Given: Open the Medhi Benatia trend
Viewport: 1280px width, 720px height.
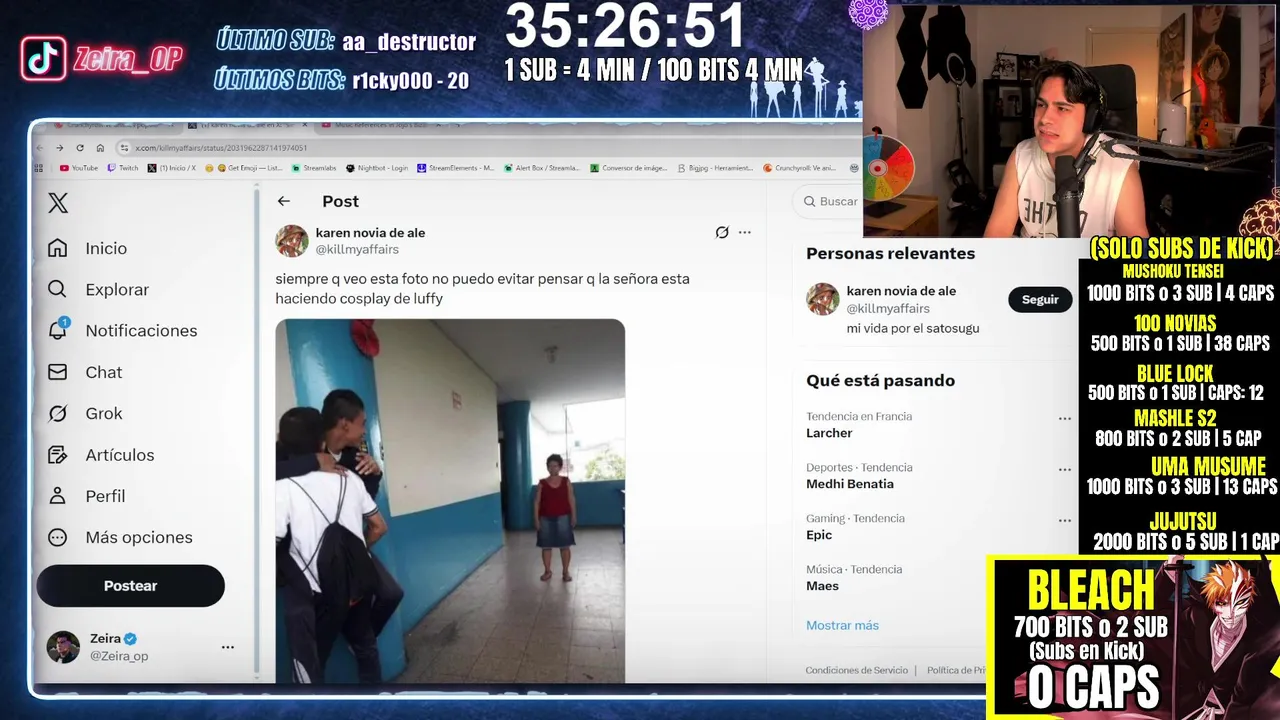Looking at the screenshot, I should [x=850, y=484].
